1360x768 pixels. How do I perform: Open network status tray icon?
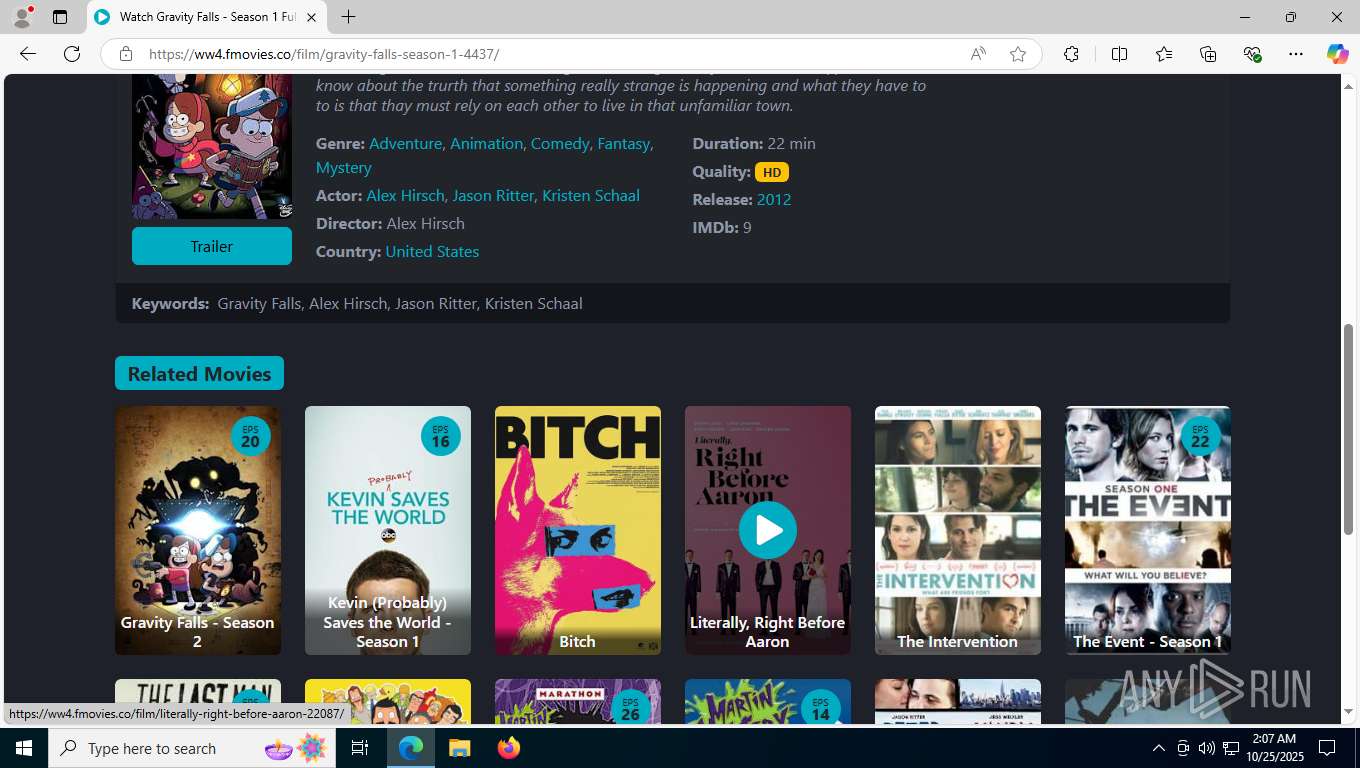1231,748
